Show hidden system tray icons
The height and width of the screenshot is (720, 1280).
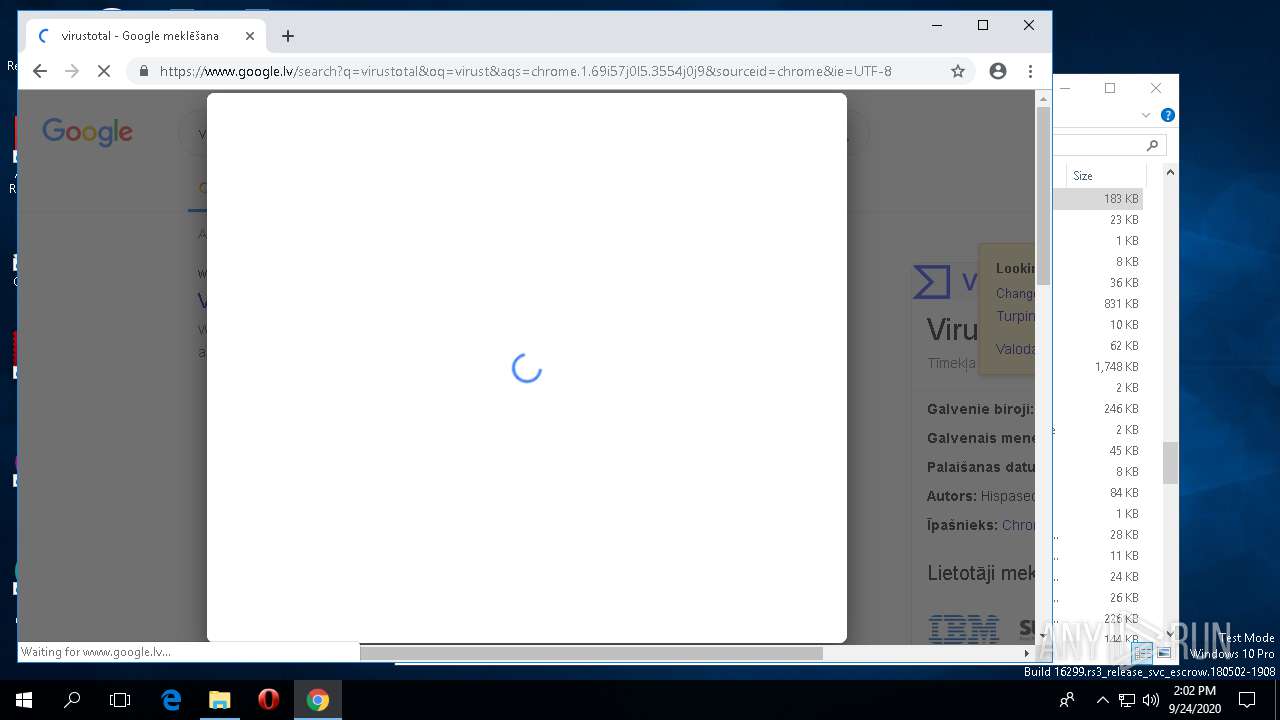[1103, 700]
